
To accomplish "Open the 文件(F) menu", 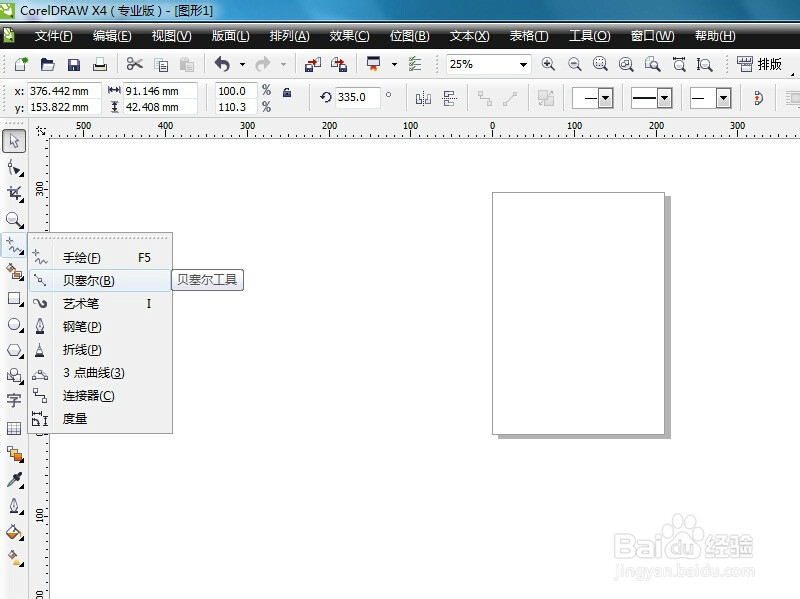I will (x=54, y=36).
